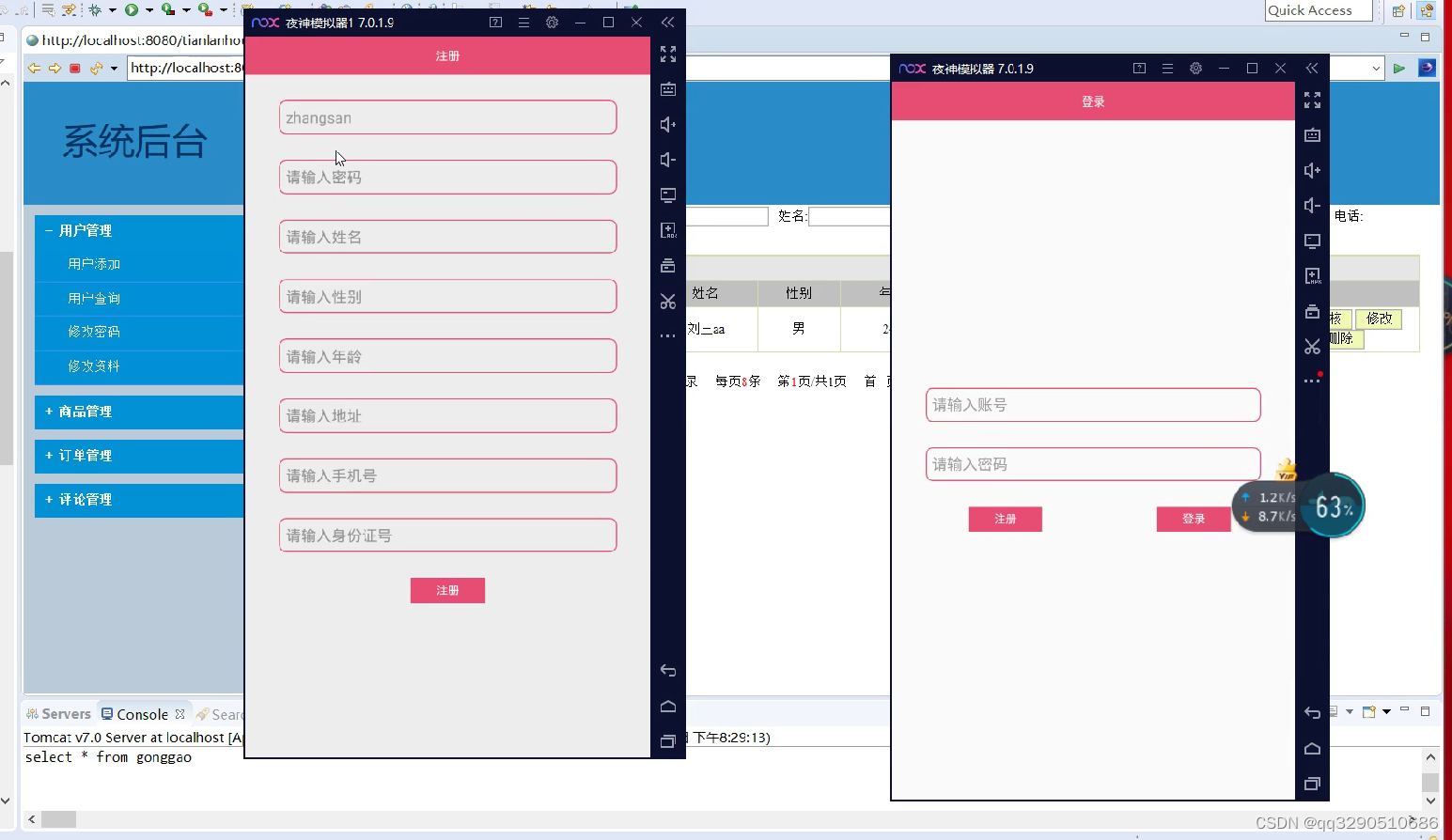The image size is (1452, 840).
Task: Click the green Go arrow beside the URL bar
Action: (1399, 69)
